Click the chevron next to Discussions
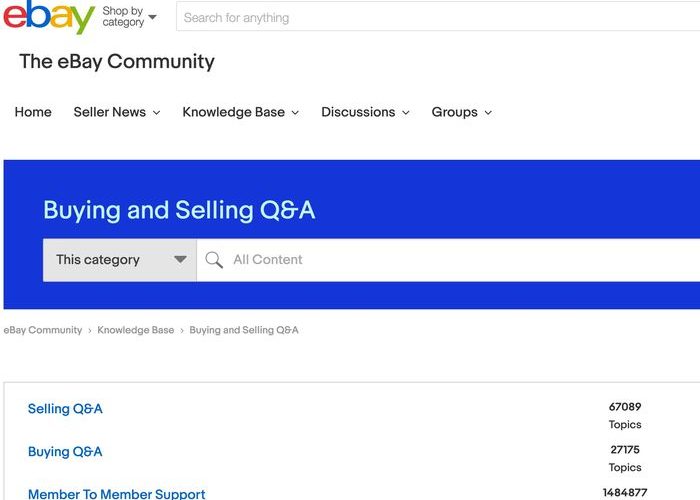This screenshot has width=700, height=500. 406,113
